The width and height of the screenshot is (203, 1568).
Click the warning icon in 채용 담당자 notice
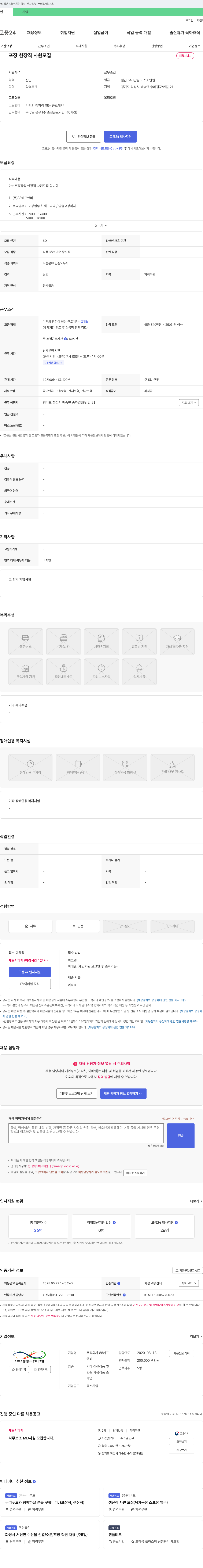(75, 1063)
